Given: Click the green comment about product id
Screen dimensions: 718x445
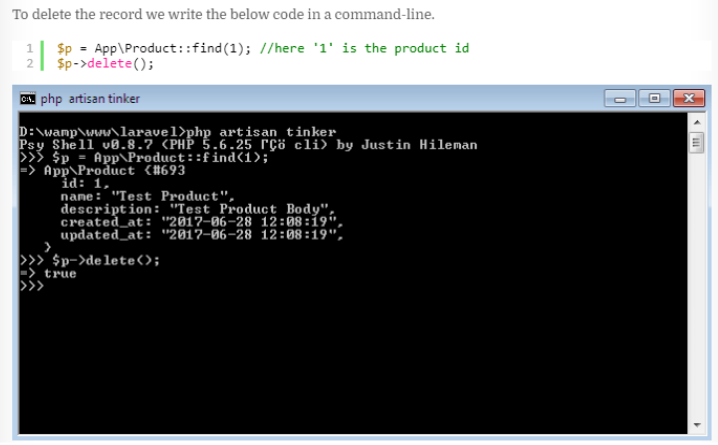Looking at the screenshot, I should [x=364, y=48].
